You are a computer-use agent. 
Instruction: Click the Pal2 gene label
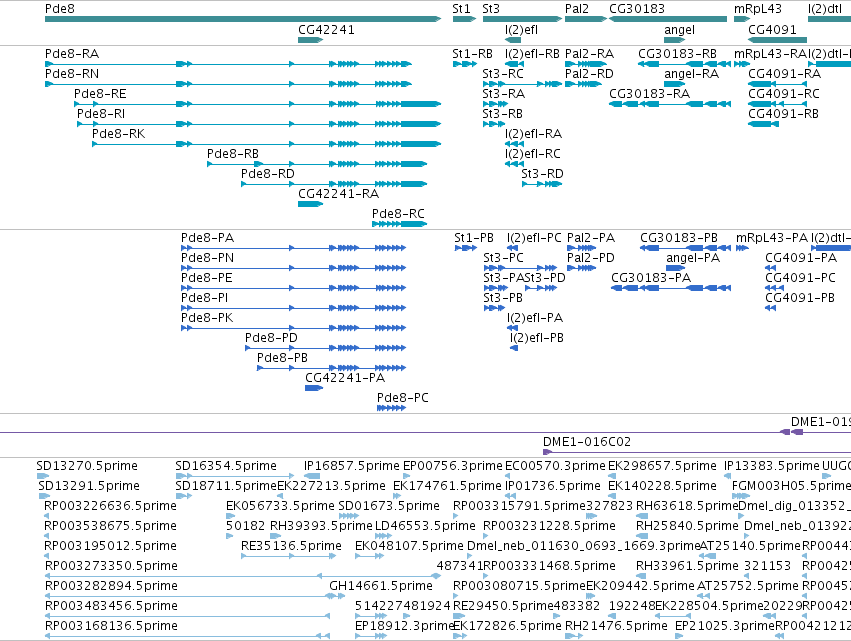tap(576, 9)
